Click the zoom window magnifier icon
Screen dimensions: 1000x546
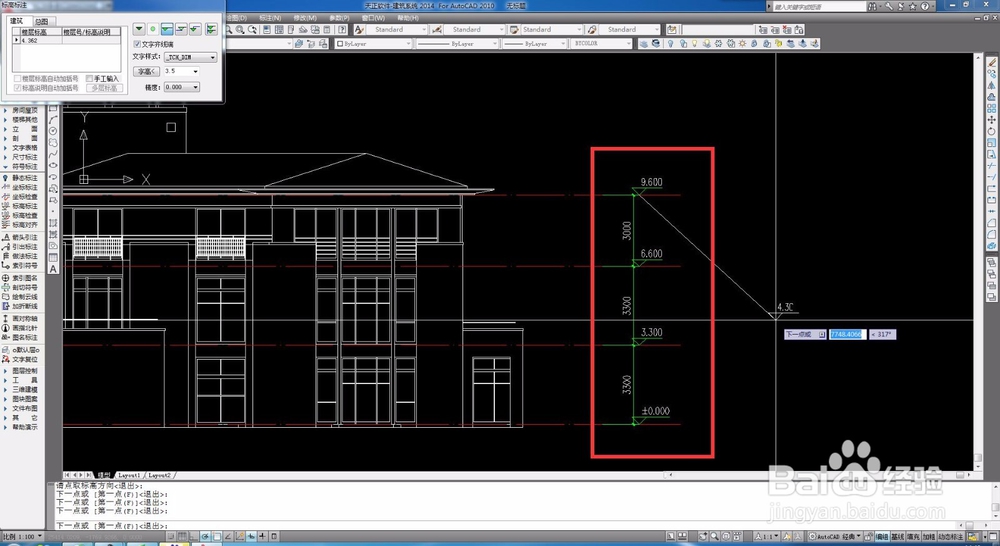240,29
